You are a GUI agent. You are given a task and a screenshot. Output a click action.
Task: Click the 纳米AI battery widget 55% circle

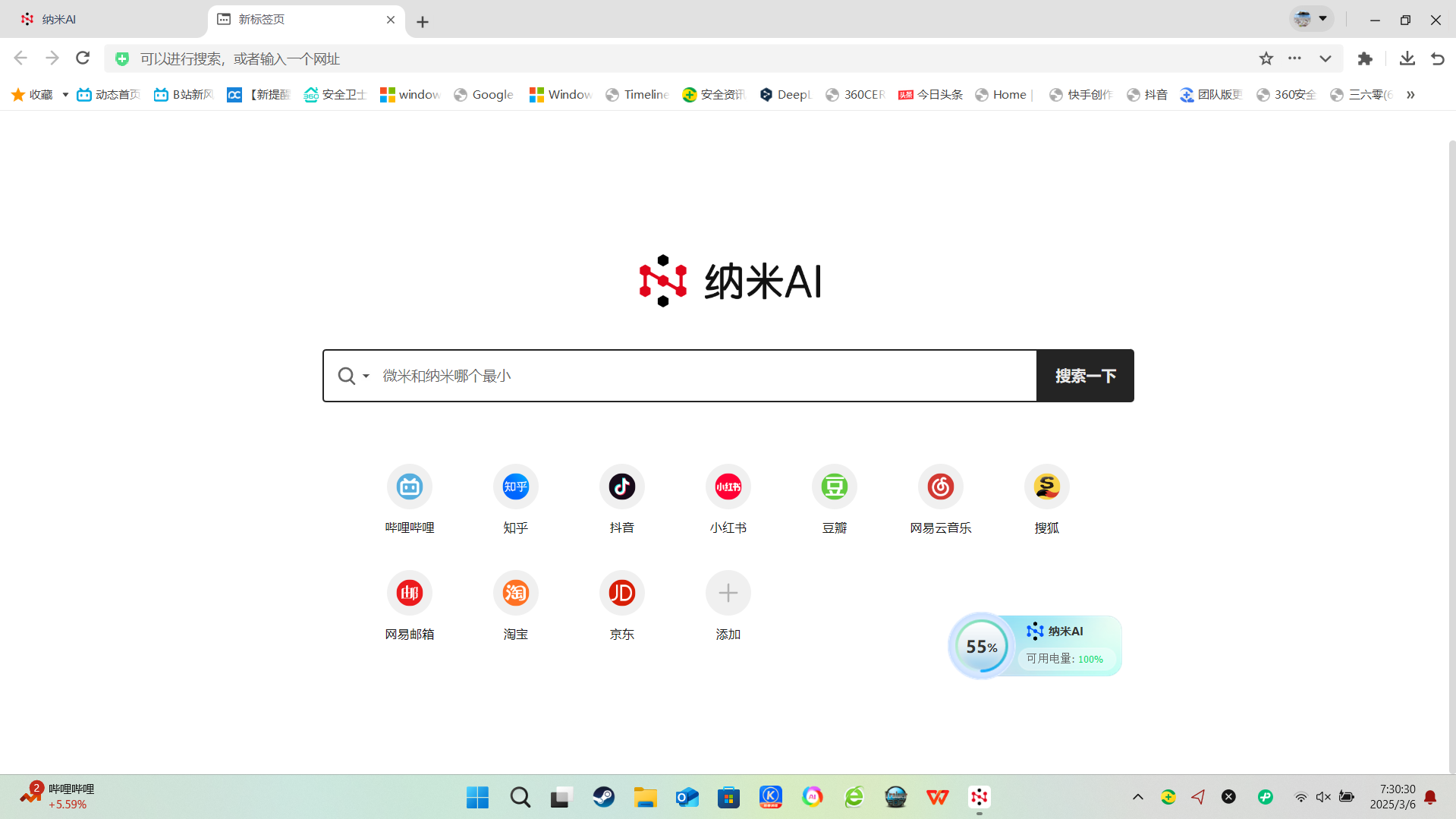(x=982, y=646)
